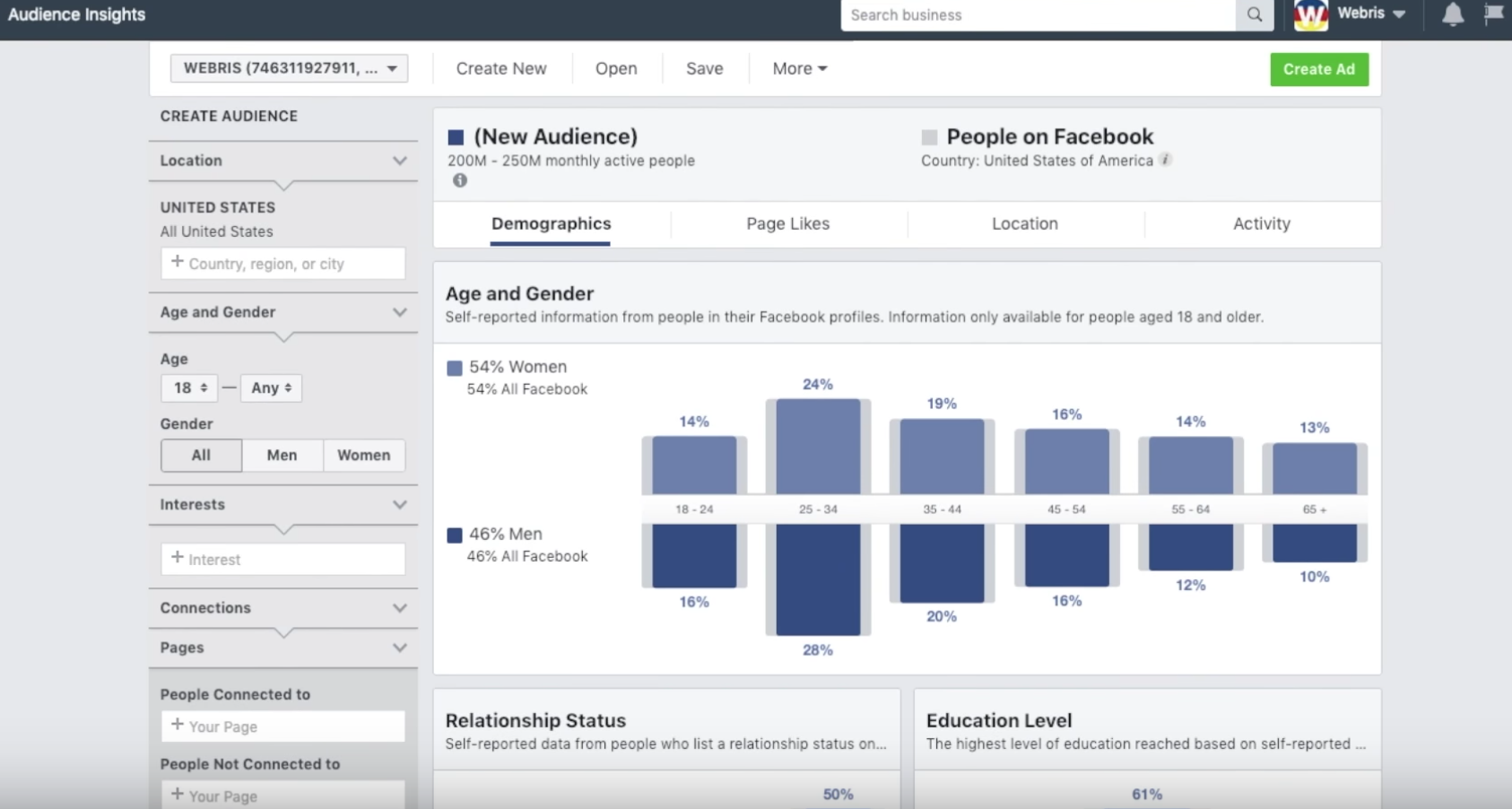1512x809 pixels.
Task: Click the People on Facebook grey square
Action: [x=929, y=137]
